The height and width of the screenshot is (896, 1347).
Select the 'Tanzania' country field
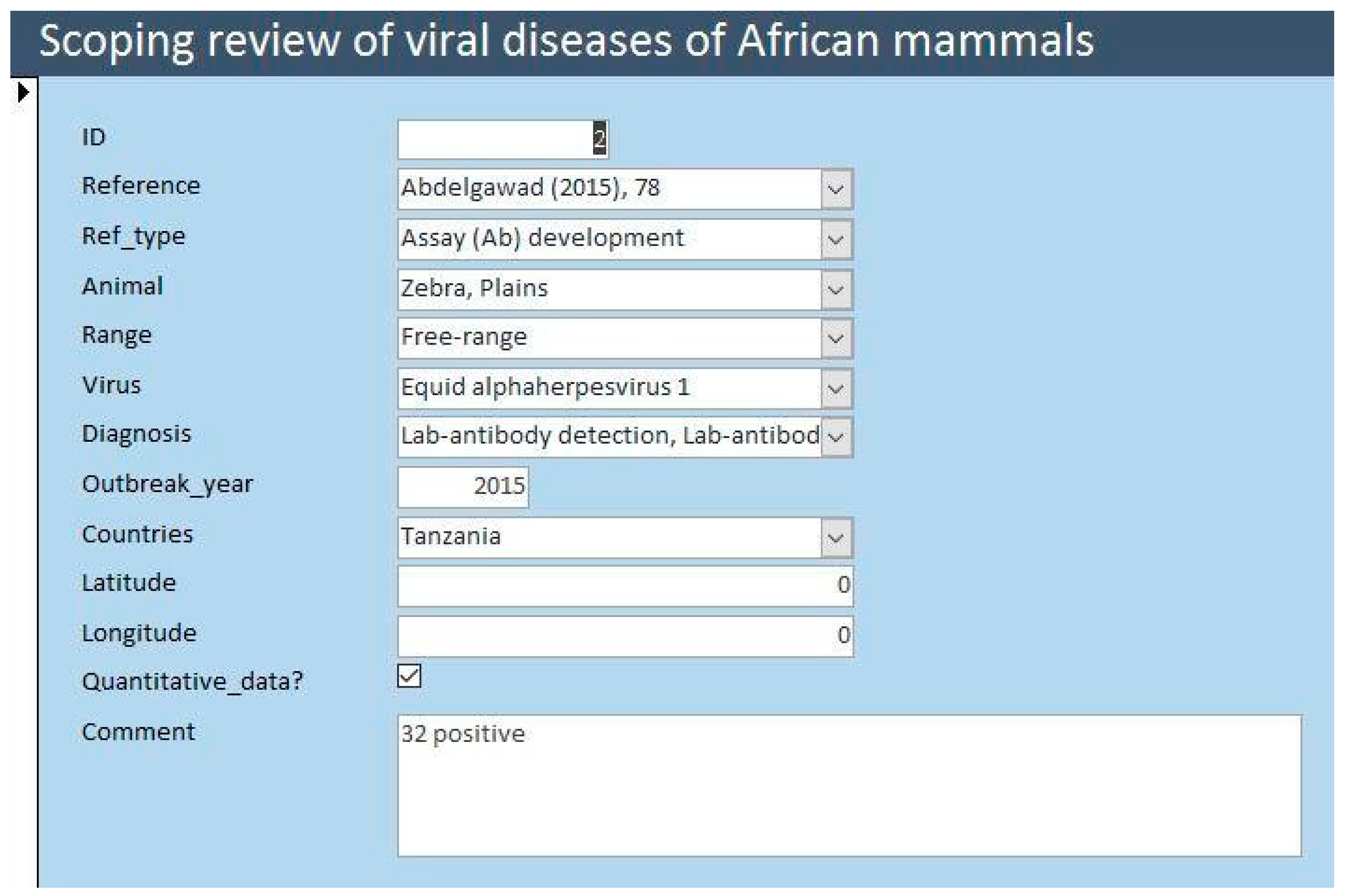point(610,538)
